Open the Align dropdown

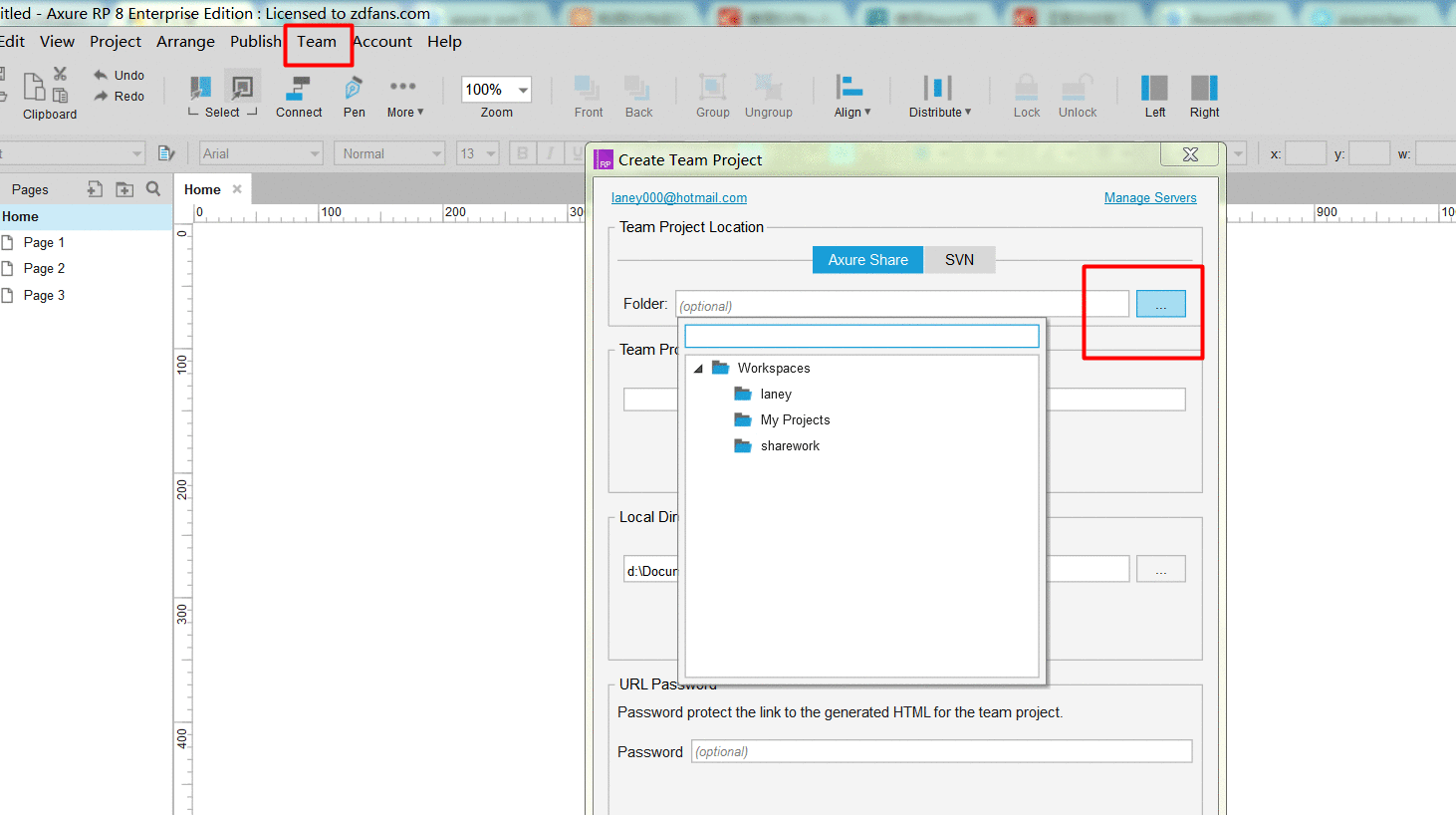(x=852, y=97)
